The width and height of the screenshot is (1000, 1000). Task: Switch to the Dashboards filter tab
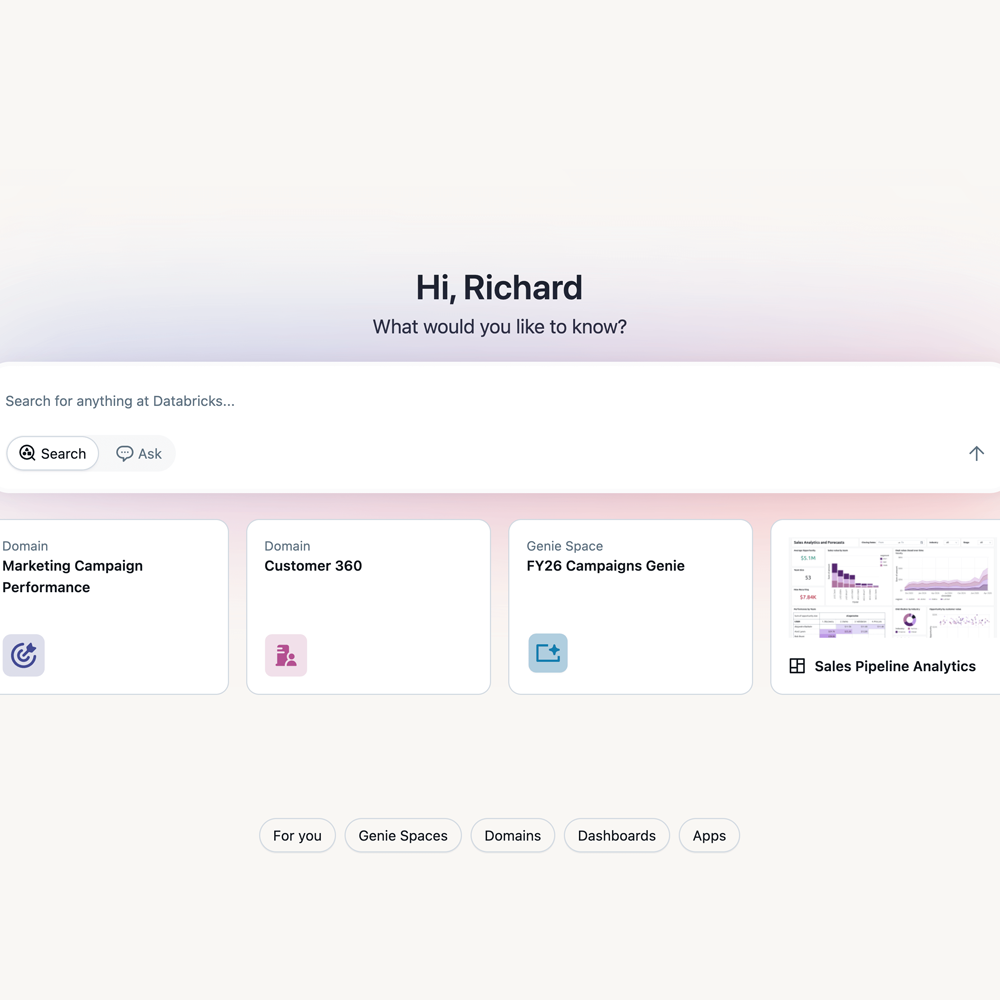click(x=616, y=835)
